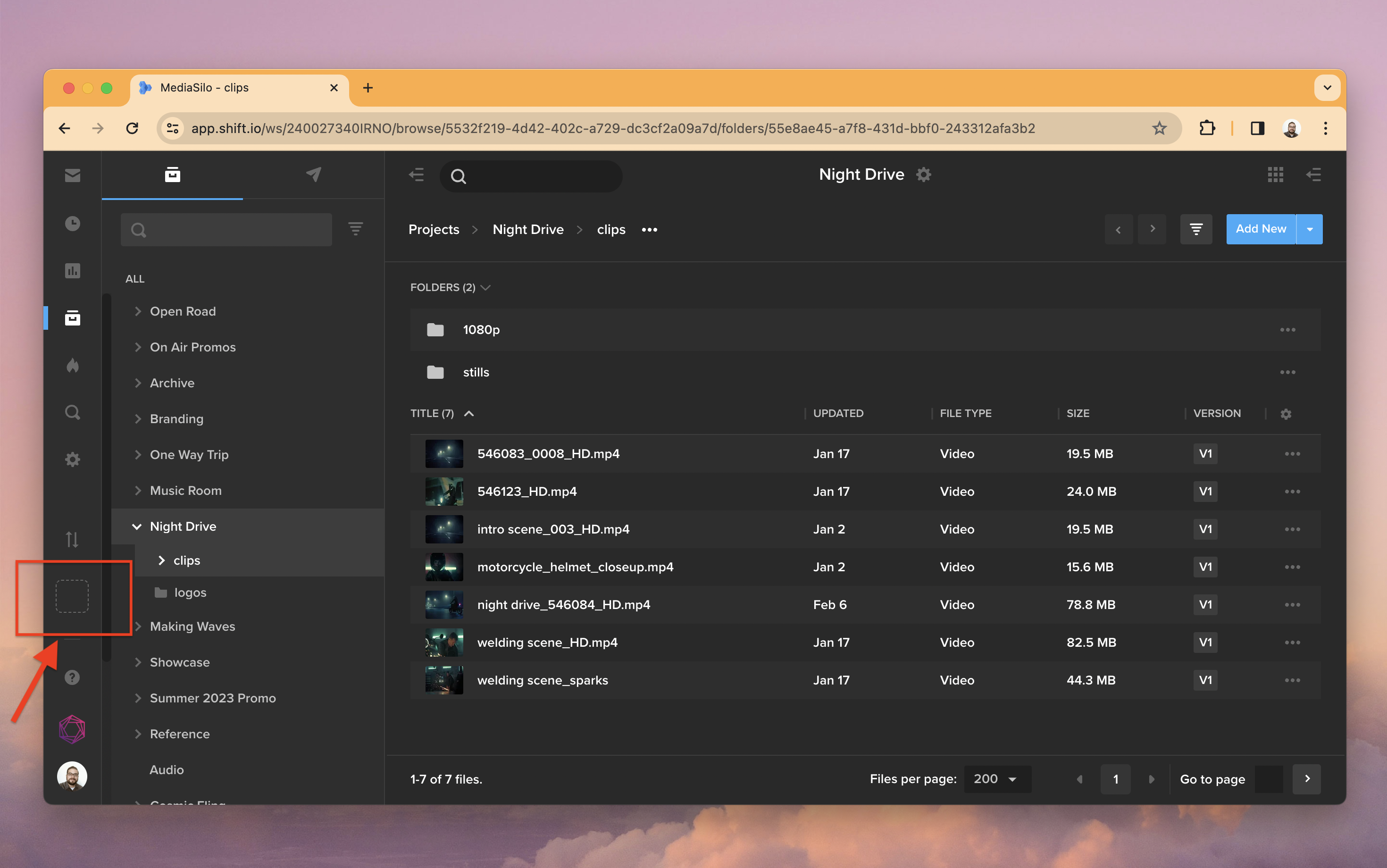
Task: Open the user profile avatar in sidebar
Action: (72, 776)
